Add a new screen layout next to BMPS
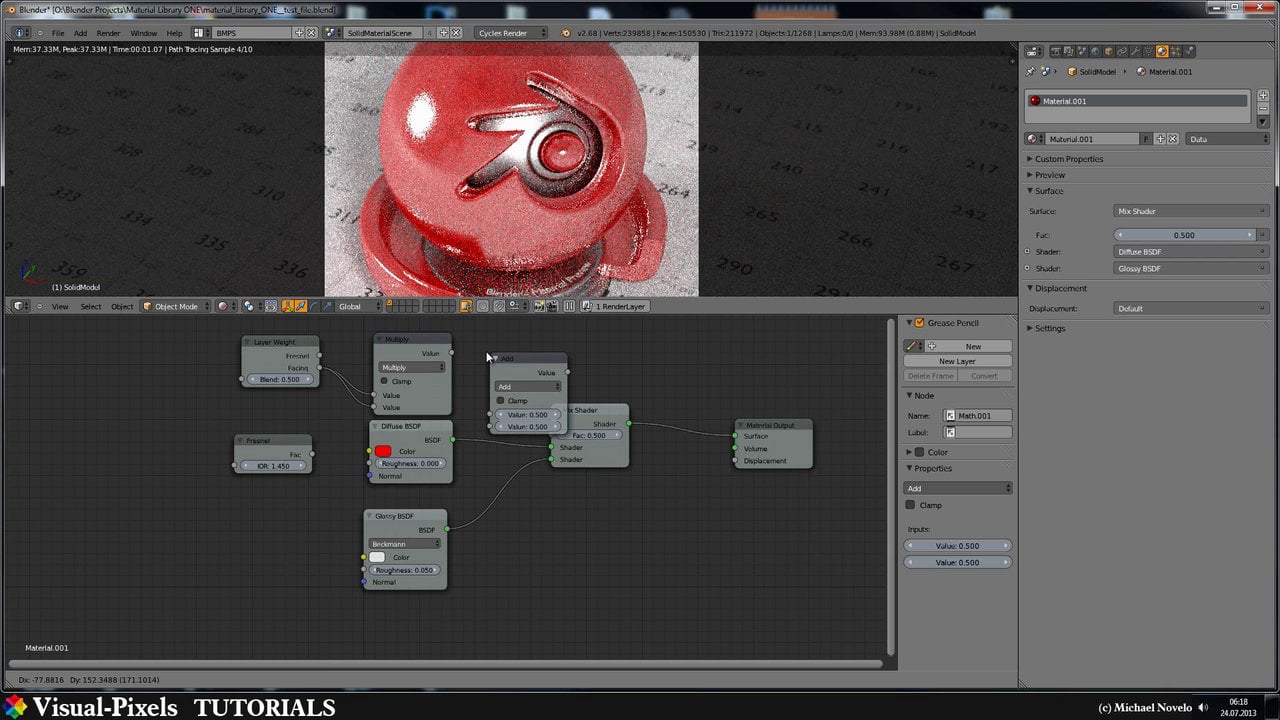This screenshot has width=1280, height=720. pos(298,33)
